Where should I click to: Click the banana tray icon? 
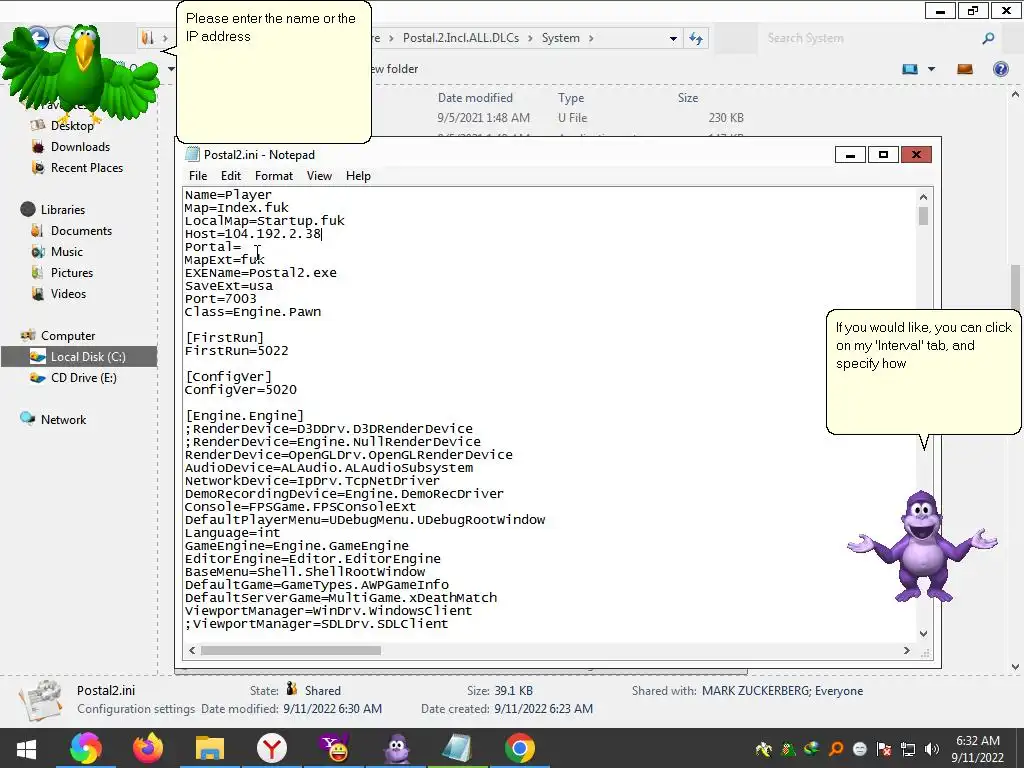point(763,749)
